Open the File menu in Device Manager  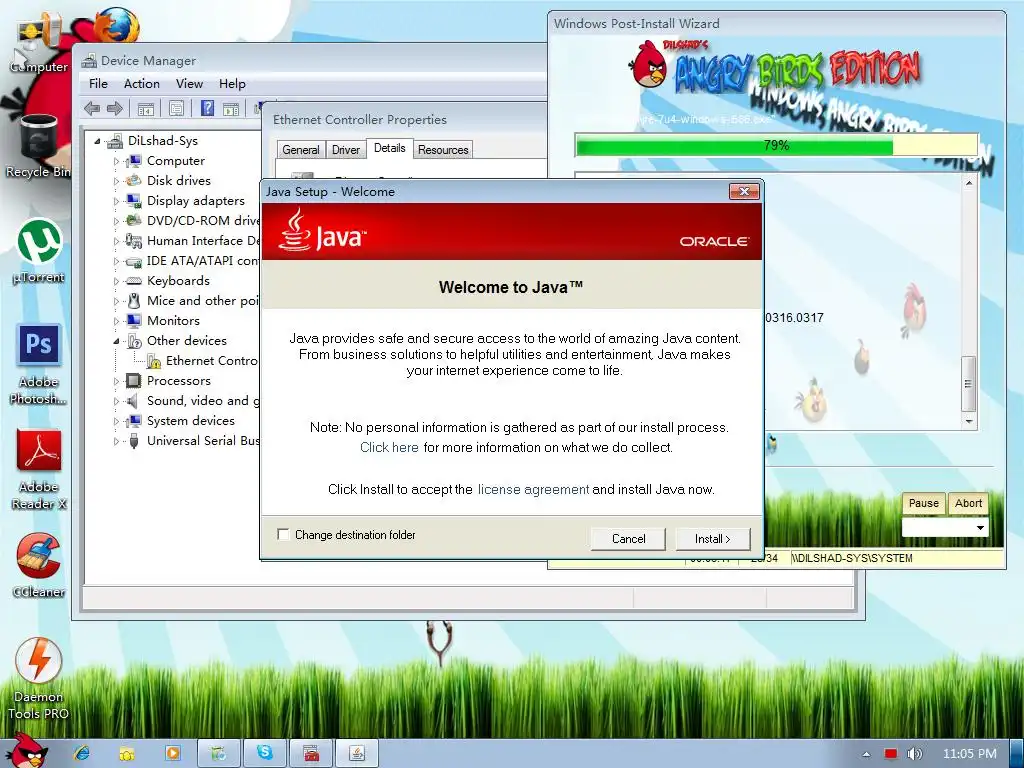pyautogui.click(x=98, y=84)
